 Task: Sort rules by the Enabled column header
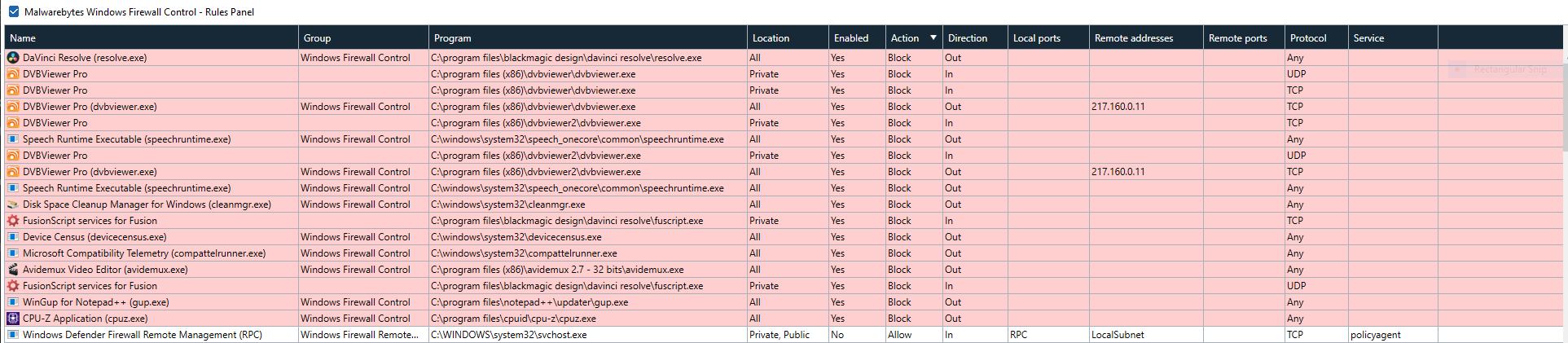pos(857,38)
